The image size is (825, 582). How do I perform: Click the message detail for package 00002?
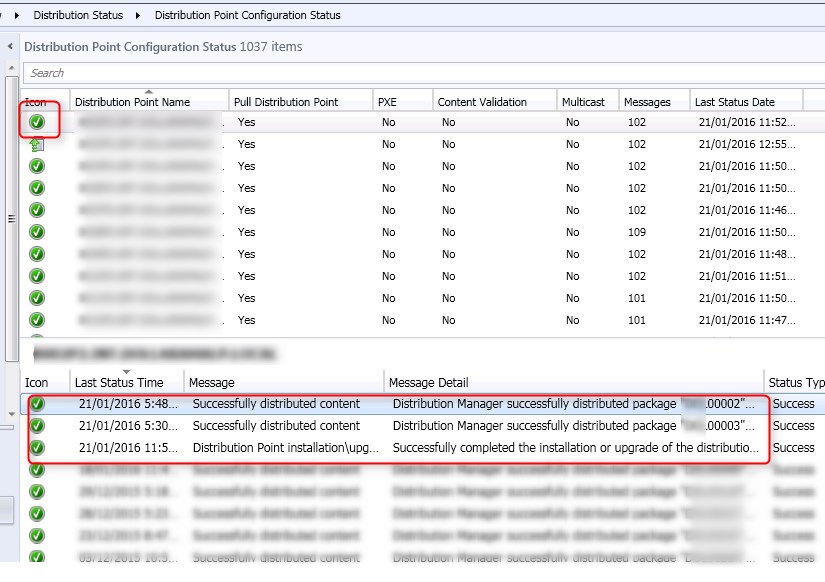tap(574, 404)
